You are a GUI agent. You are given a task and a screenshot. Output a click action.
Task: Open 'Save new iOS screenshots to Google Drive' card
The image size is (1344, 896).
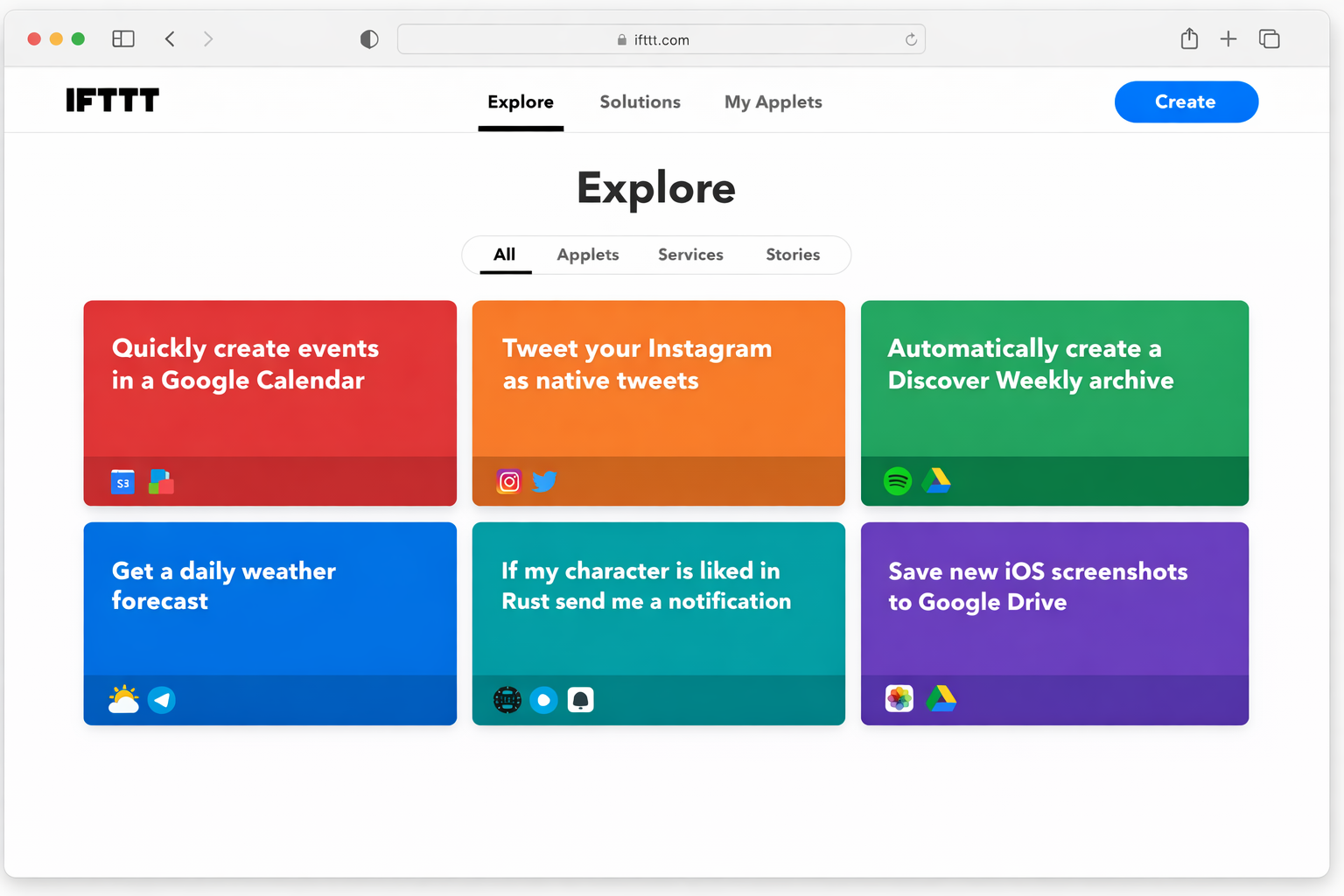pos(1054,624)
